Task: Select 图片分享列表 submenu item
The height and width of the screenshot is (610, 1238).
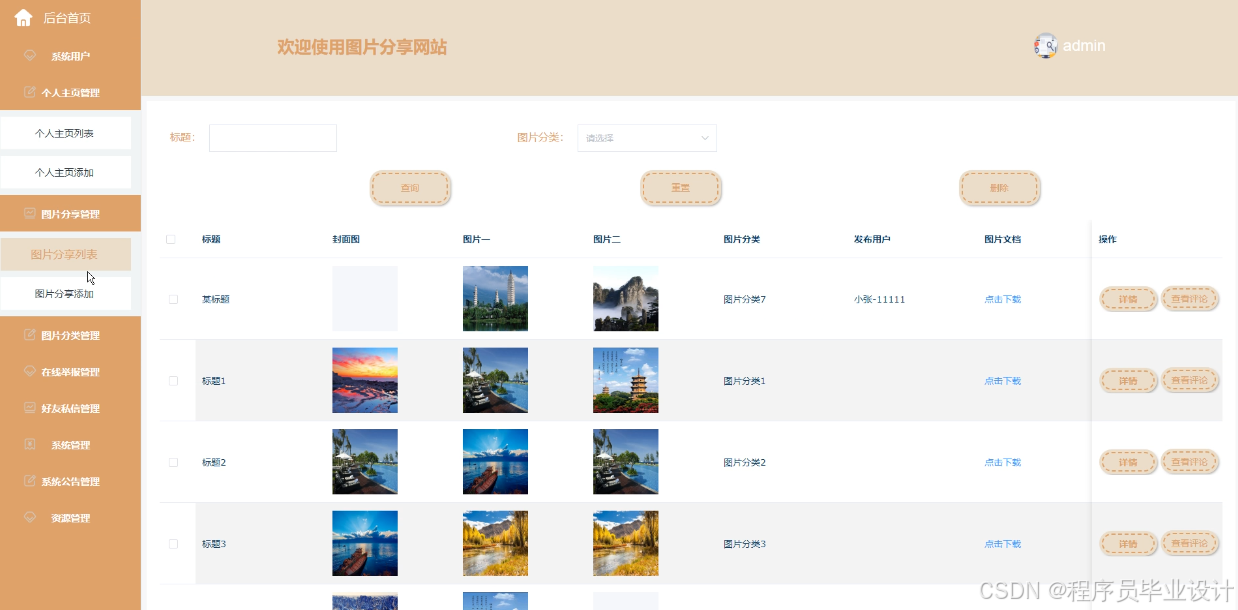Action: point(65,254)
